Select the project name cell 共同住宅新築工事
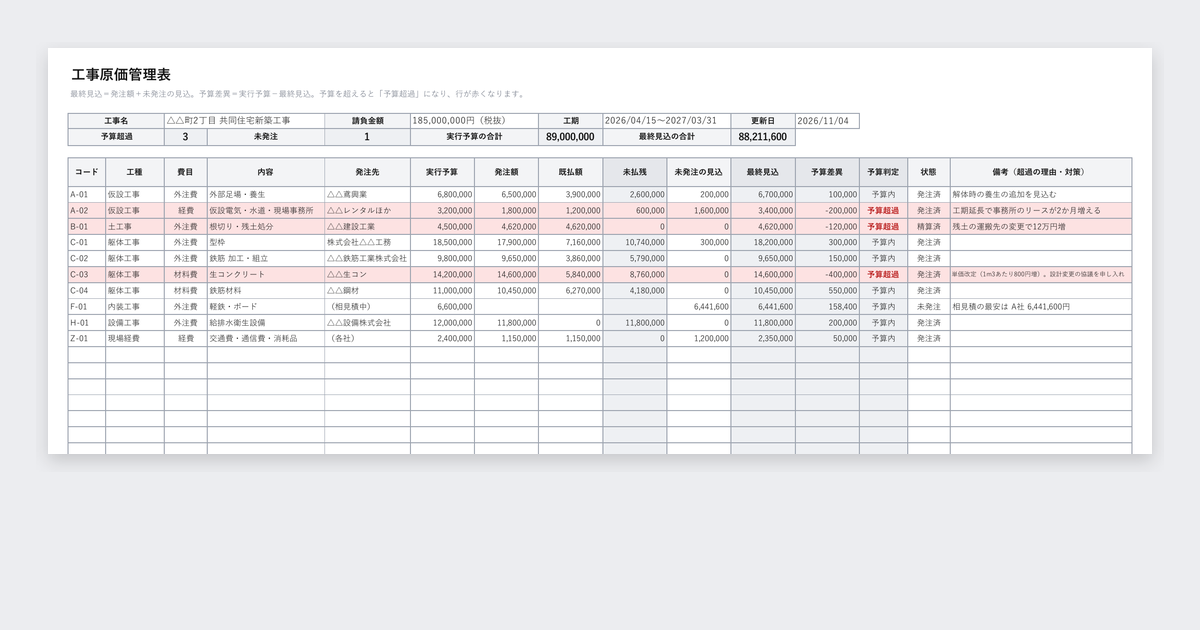The width and height of the screenshot is (1200, 630). (x=244, y=121)
